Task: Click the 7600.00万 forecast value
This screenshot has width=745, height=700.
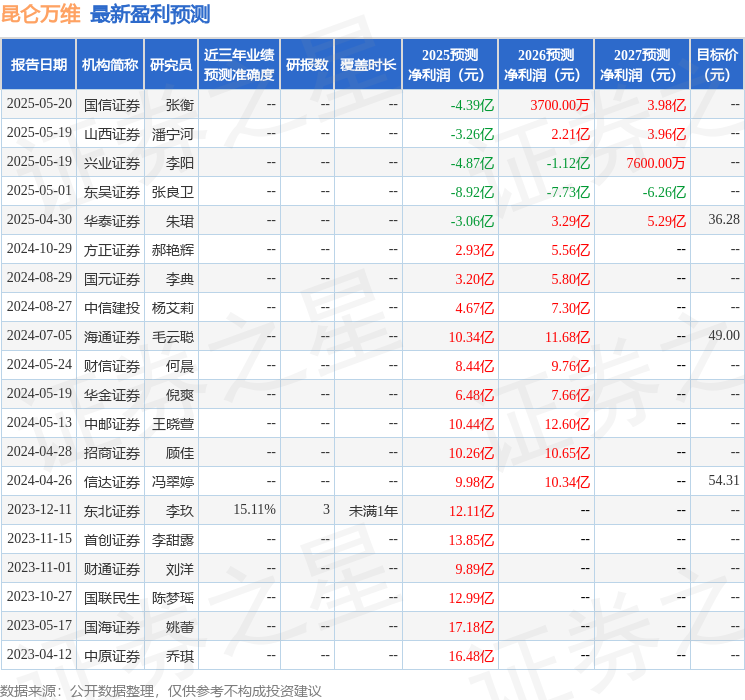Action: point(656,163)
